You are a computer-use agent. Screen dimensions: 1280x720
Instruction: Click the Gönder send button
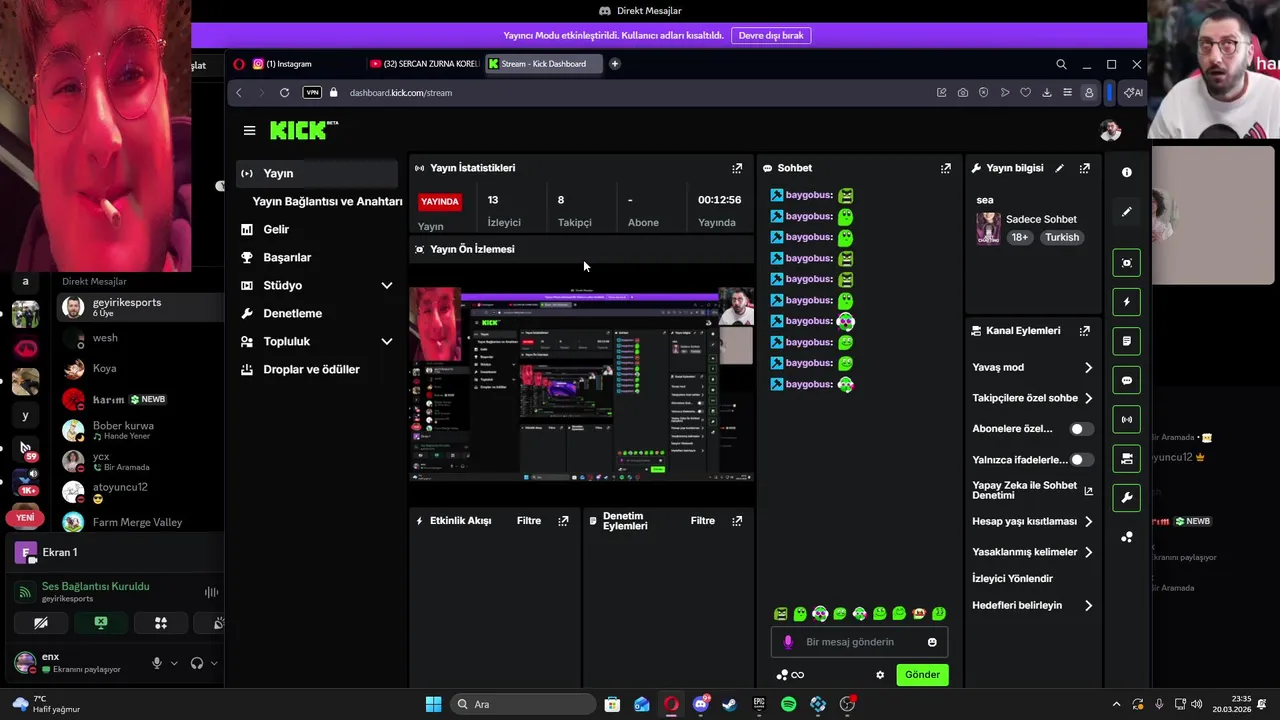point(922,675)
